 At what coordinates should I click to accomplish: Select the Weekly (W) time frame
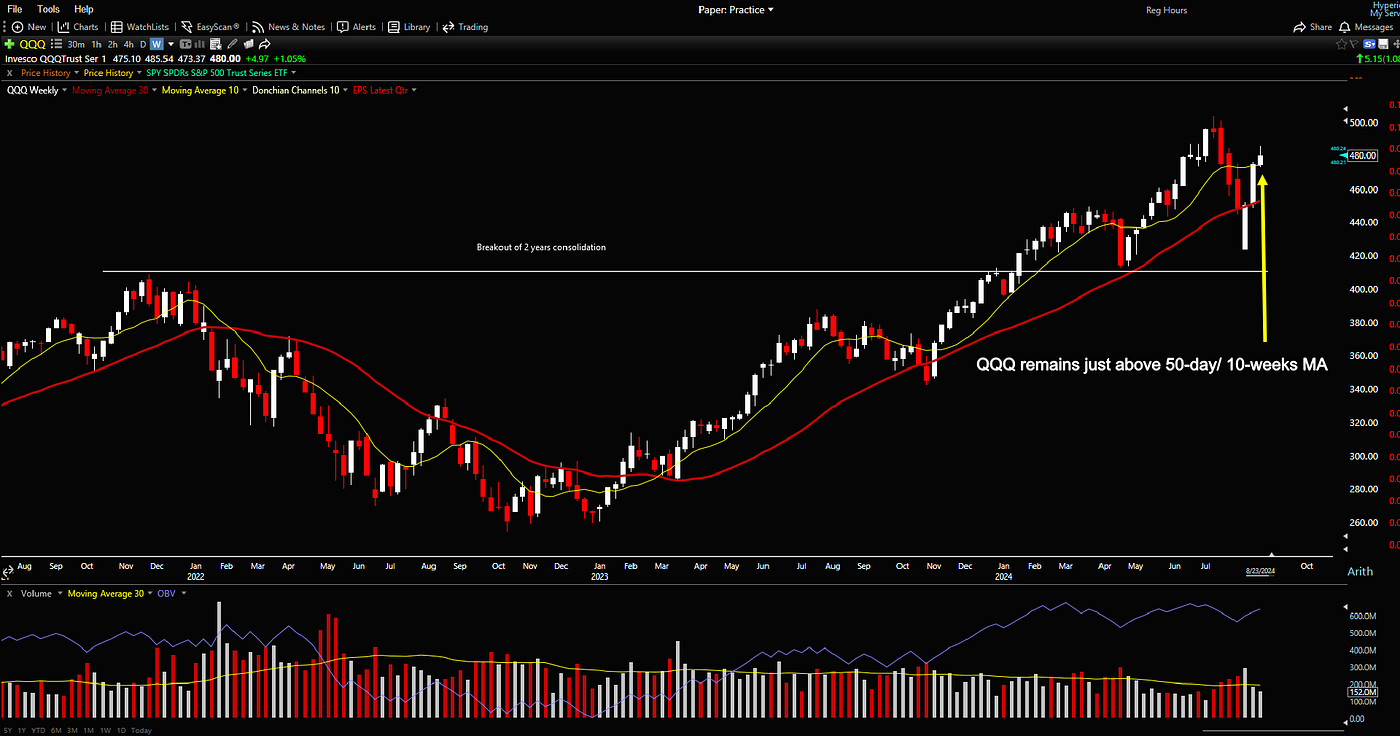[157, 44]
